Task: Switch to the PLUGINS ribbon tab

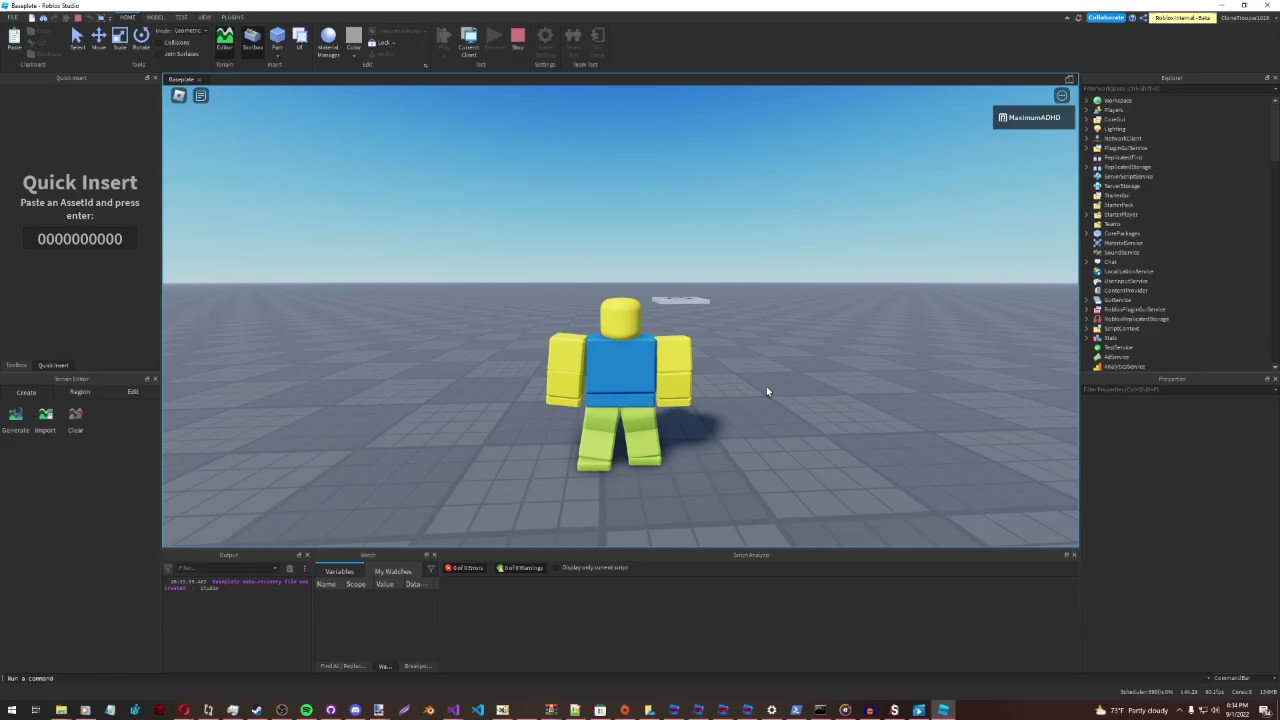Action: 232,17
